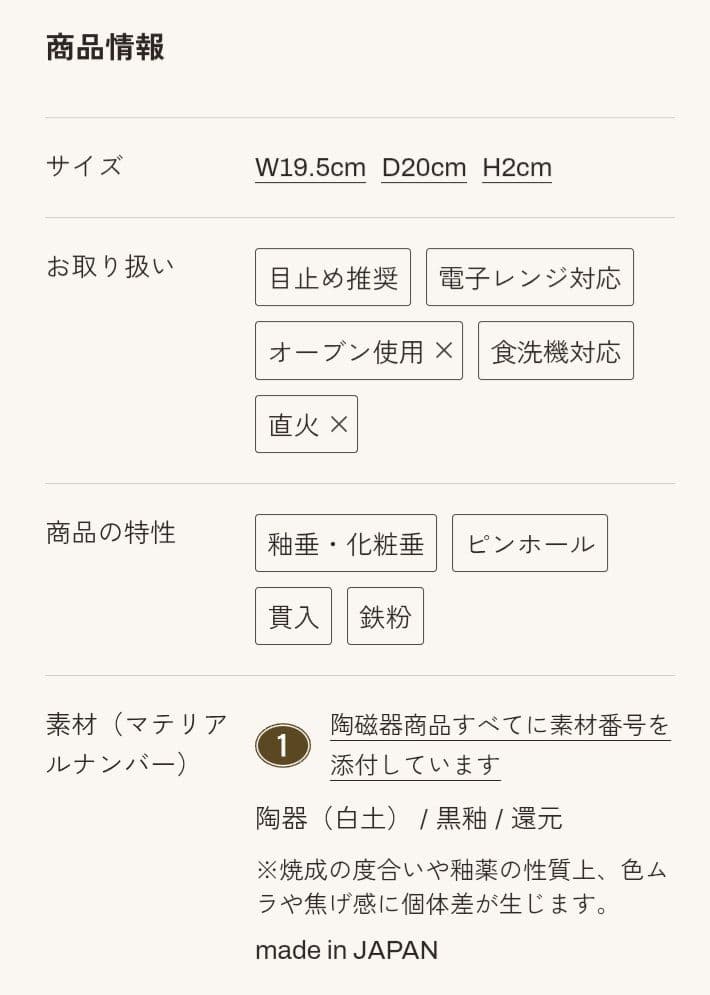This screenshot has height=995, width=710.
Task: Click the material number 1 badge icon
Action: click(x=283, y=745)
